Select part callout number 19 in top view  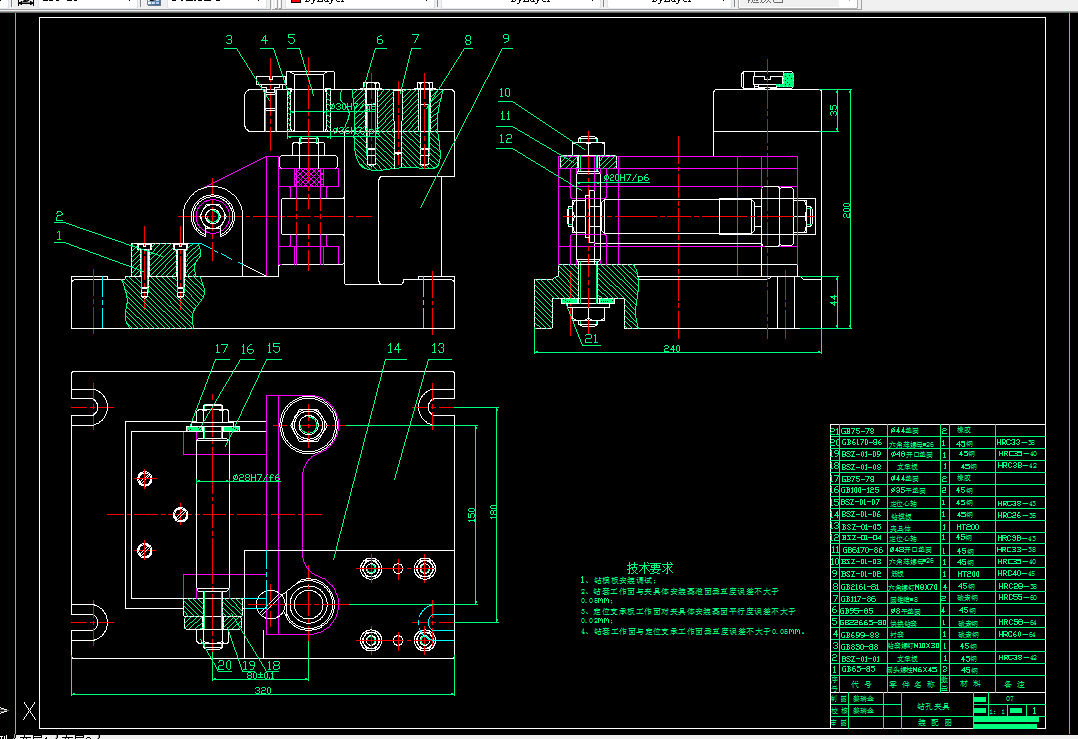click(248, 665)
